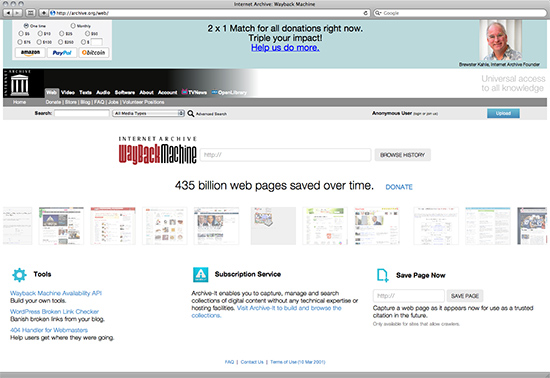Click the reload icon in the address bar
Viewport: 550px width, 378px height.
pos(365,13)
